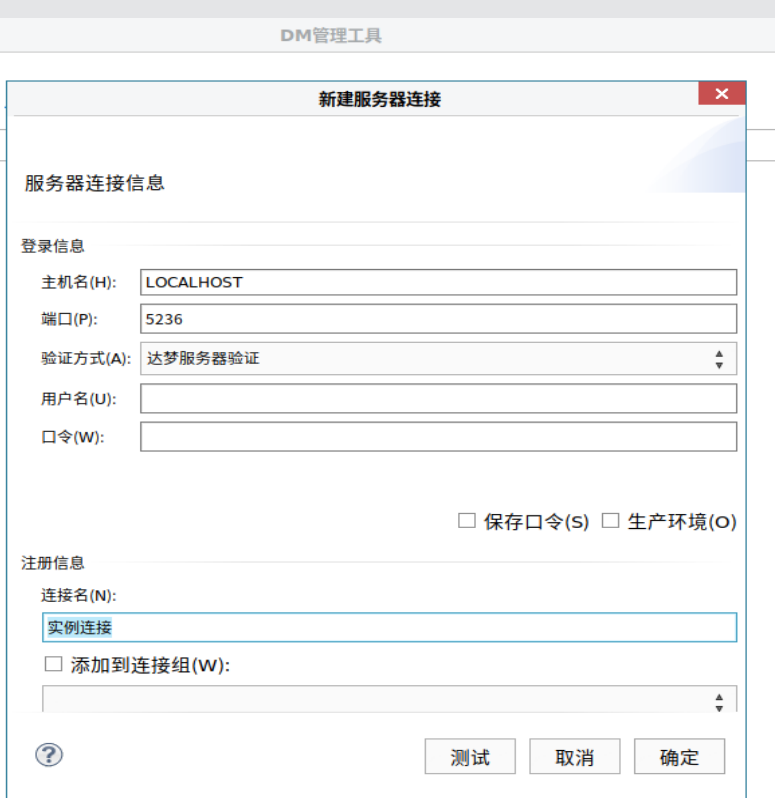Click into the 口令(W) password field

[438, 437]
